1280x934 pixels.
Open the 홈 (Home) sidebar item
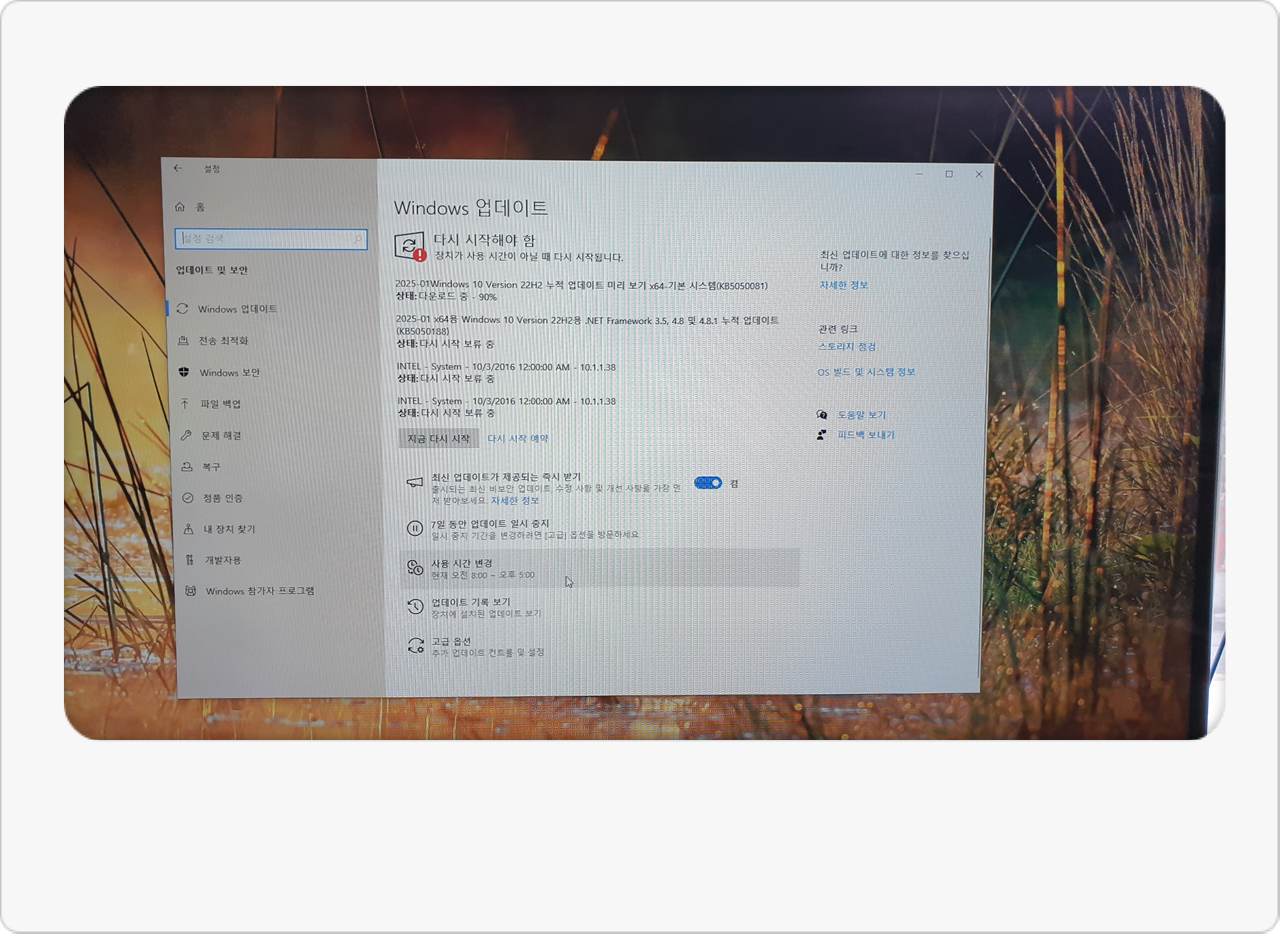[190, 207]
